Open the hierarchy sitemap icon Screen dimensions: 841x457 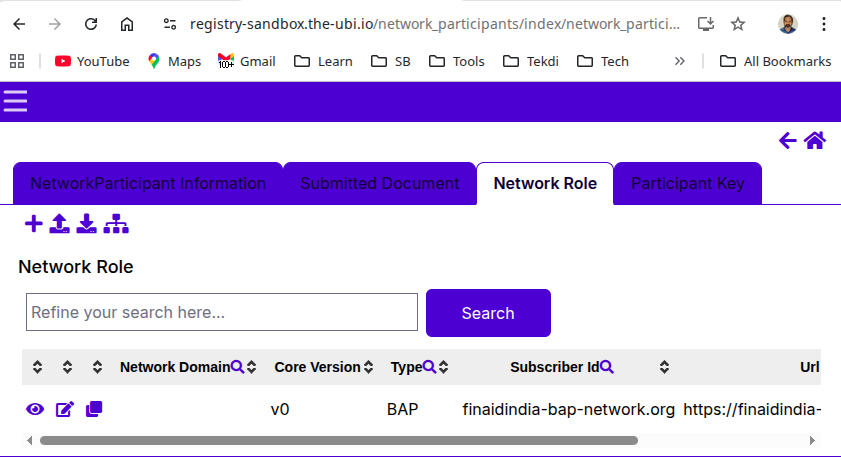(116, 224)
